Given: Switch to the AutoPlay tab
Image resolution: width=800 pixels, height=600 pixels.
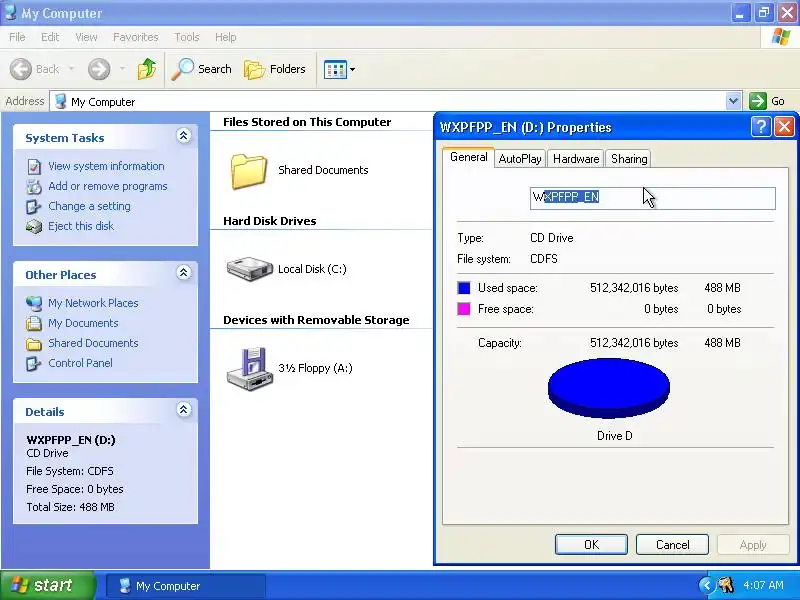Looking at the screenshot, I should 520,159.
